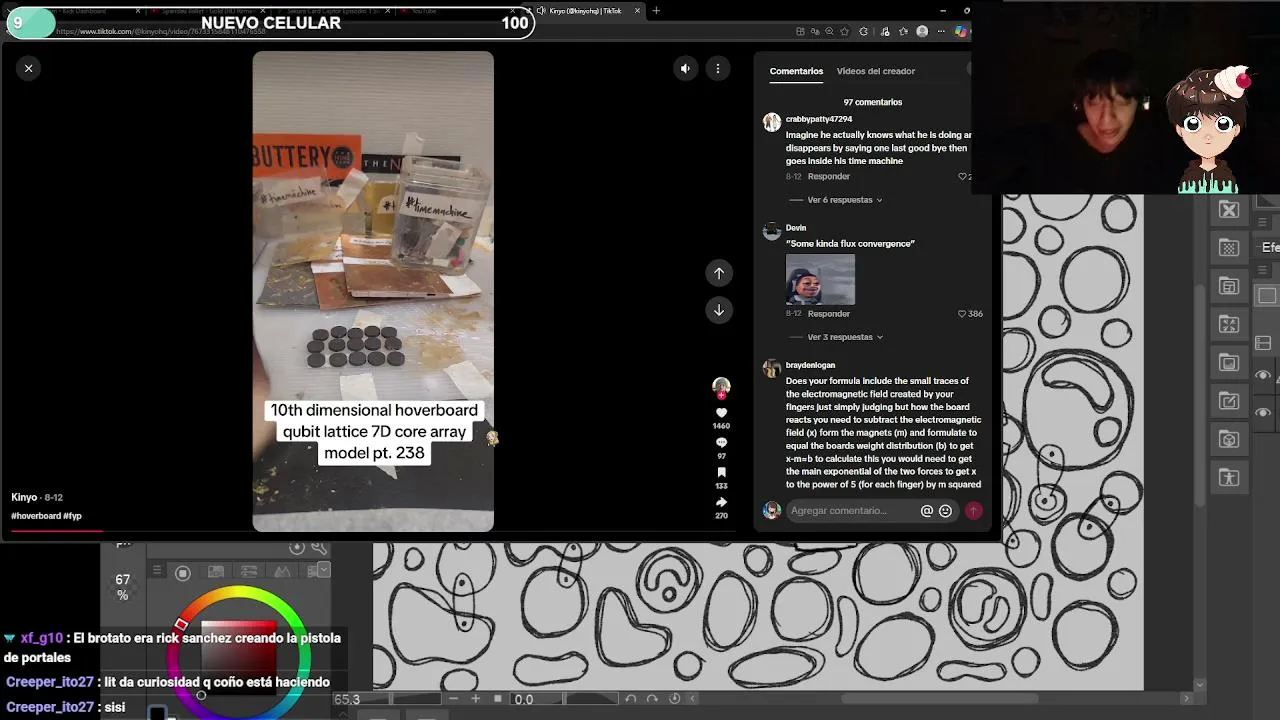Viewport: 1280px width, 720px height.
Task: Zoom out canvas with the minus button
Action: point(454,699)
